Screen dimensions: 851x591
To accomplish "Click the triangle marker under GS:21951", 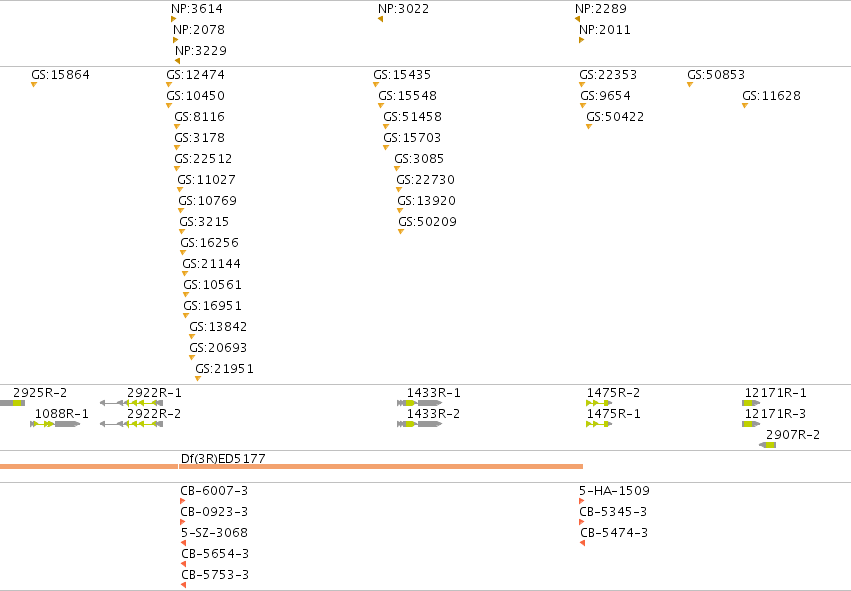I will pyautogui.click(x=198, y=379).
